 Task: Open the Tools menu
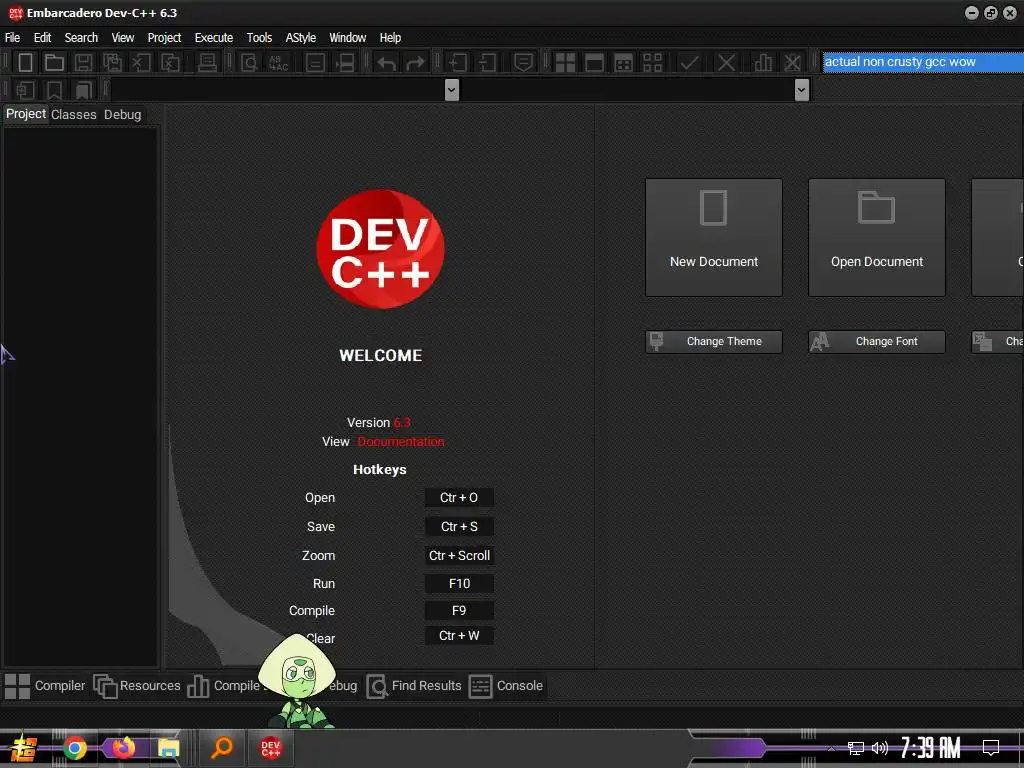[x=259, y=38]
